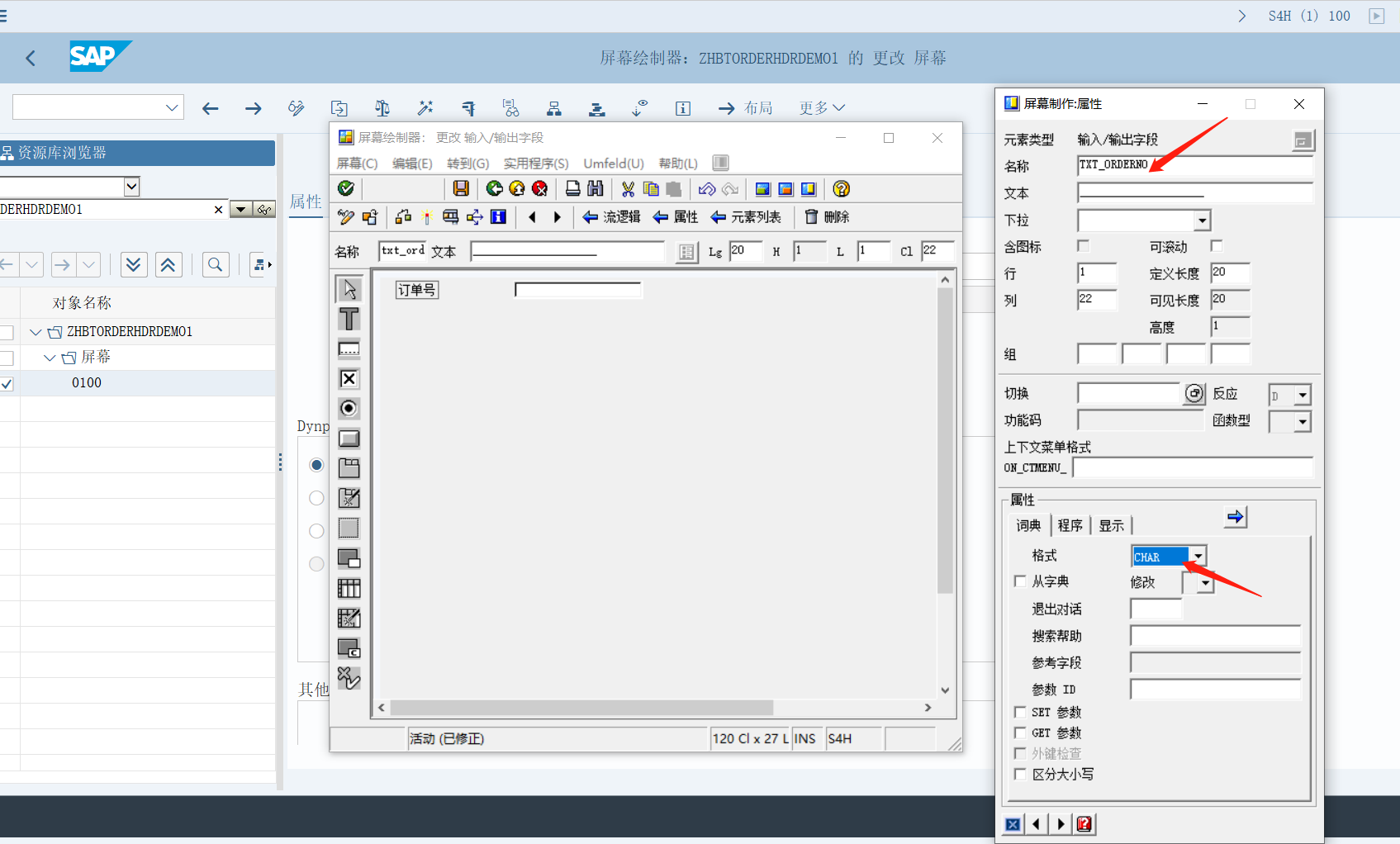The width and height of the screenshot is (1400, 844).
Task: Open the Umfeld(U) menu
Action: tap(614, 164)
